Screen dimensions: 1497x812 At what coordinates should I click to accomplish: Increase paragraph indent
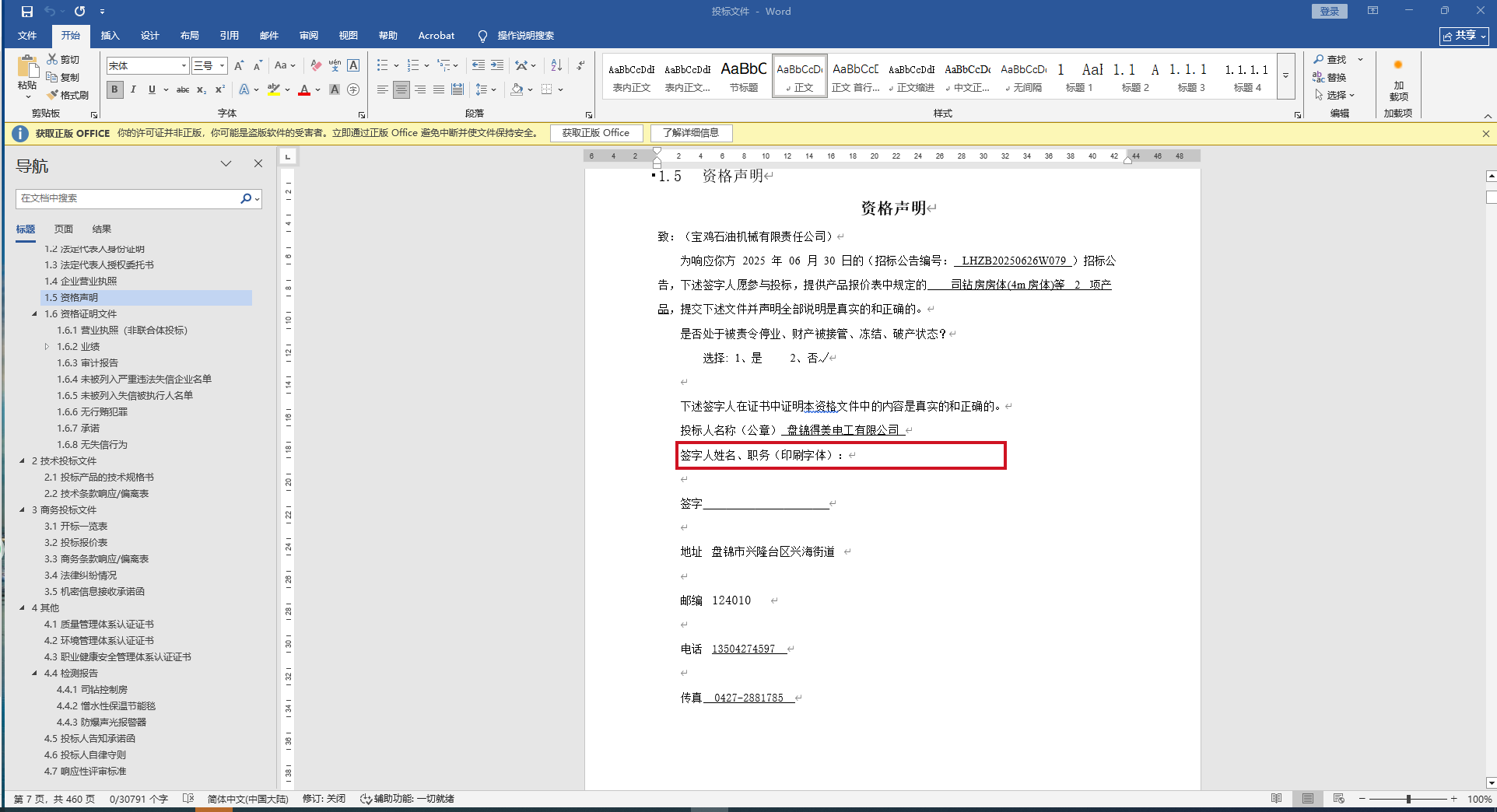click(x=497, y=65)
